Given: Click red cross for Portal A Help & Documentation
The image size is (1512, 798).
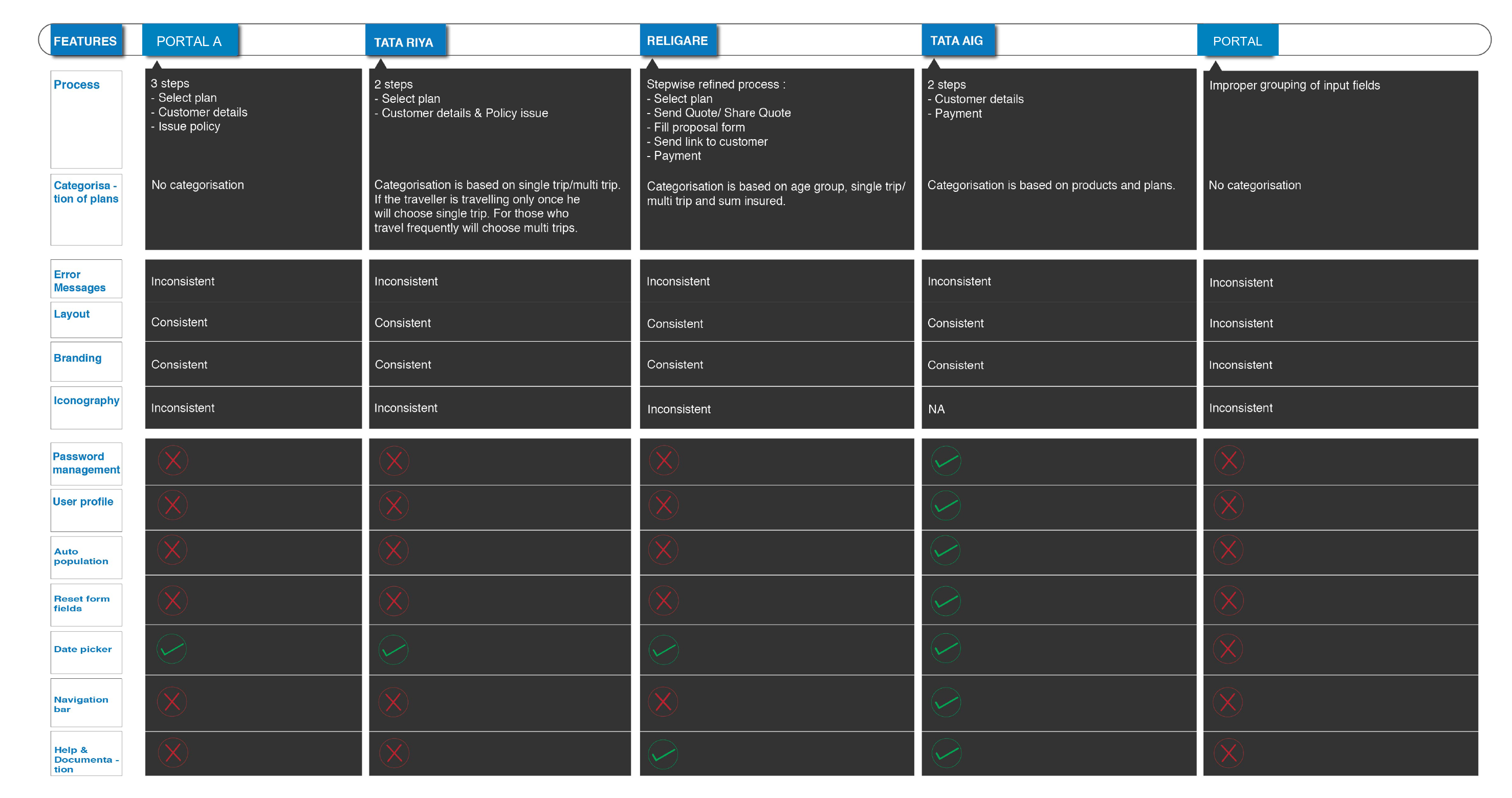Looking at the screenshot, I should point(172,752).
